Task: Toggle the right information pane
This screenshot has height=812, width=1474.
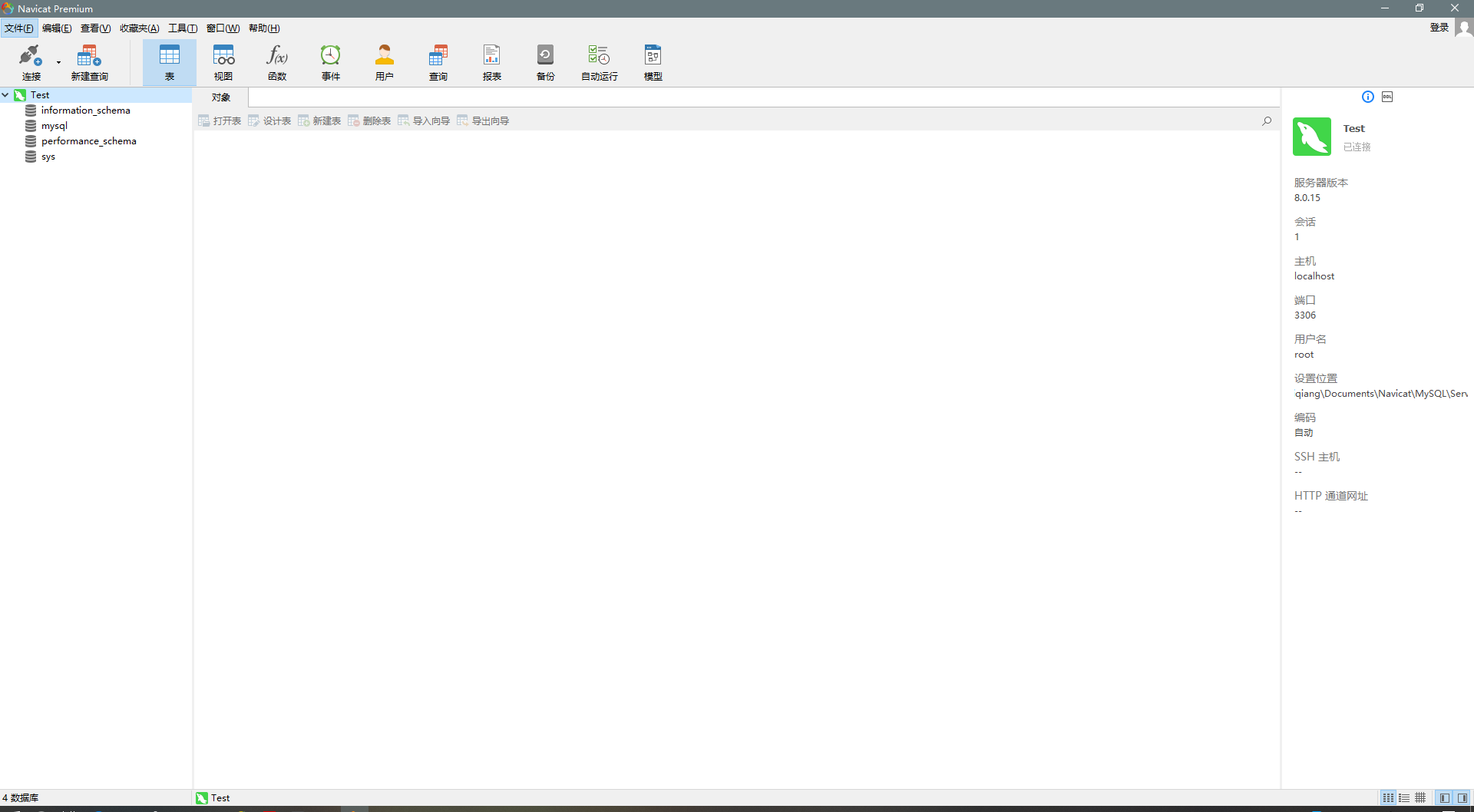Action: point(1462,798)
